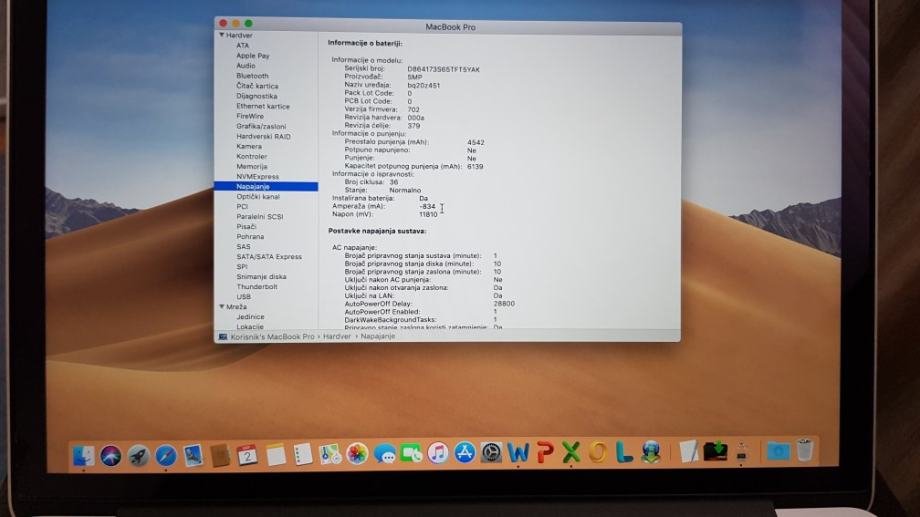
Task: Select NVMExpress in sidebar
Action: (258, 176)
